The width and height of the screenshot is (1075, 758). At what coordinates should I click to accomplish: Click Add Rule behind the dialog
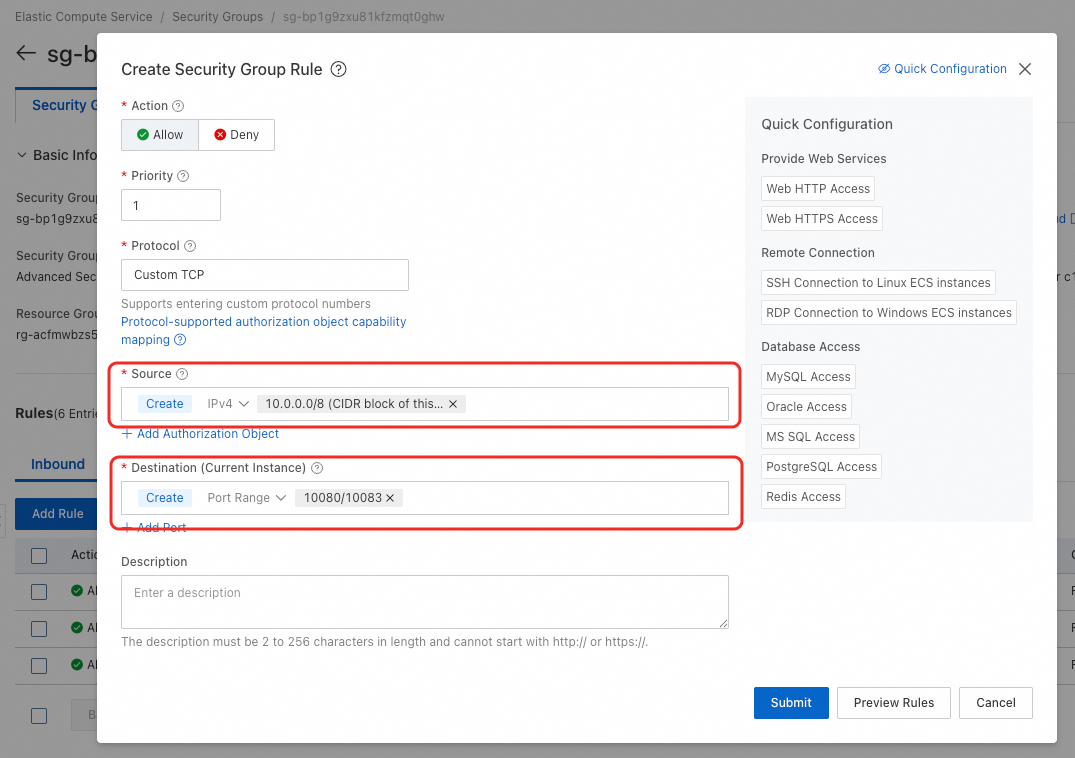tap(58, 513)
